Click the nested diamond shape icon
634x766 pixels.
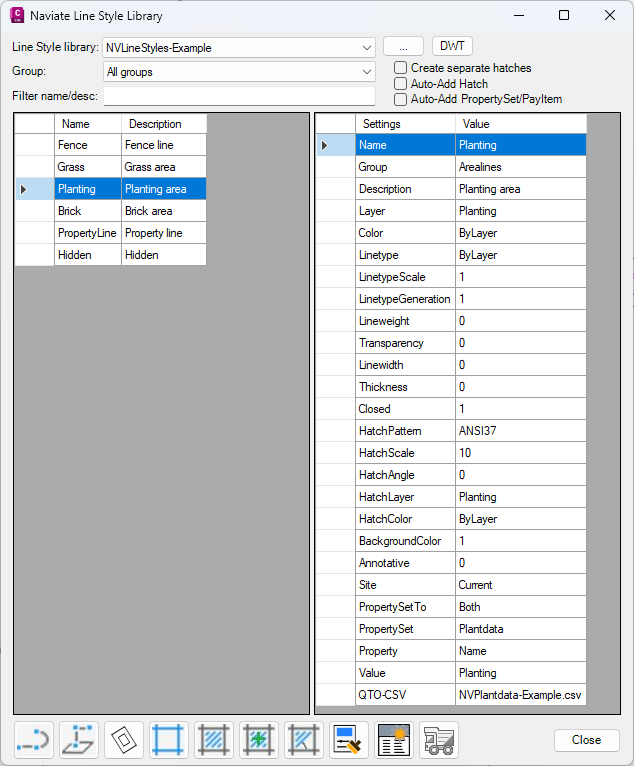pos(123,740)
